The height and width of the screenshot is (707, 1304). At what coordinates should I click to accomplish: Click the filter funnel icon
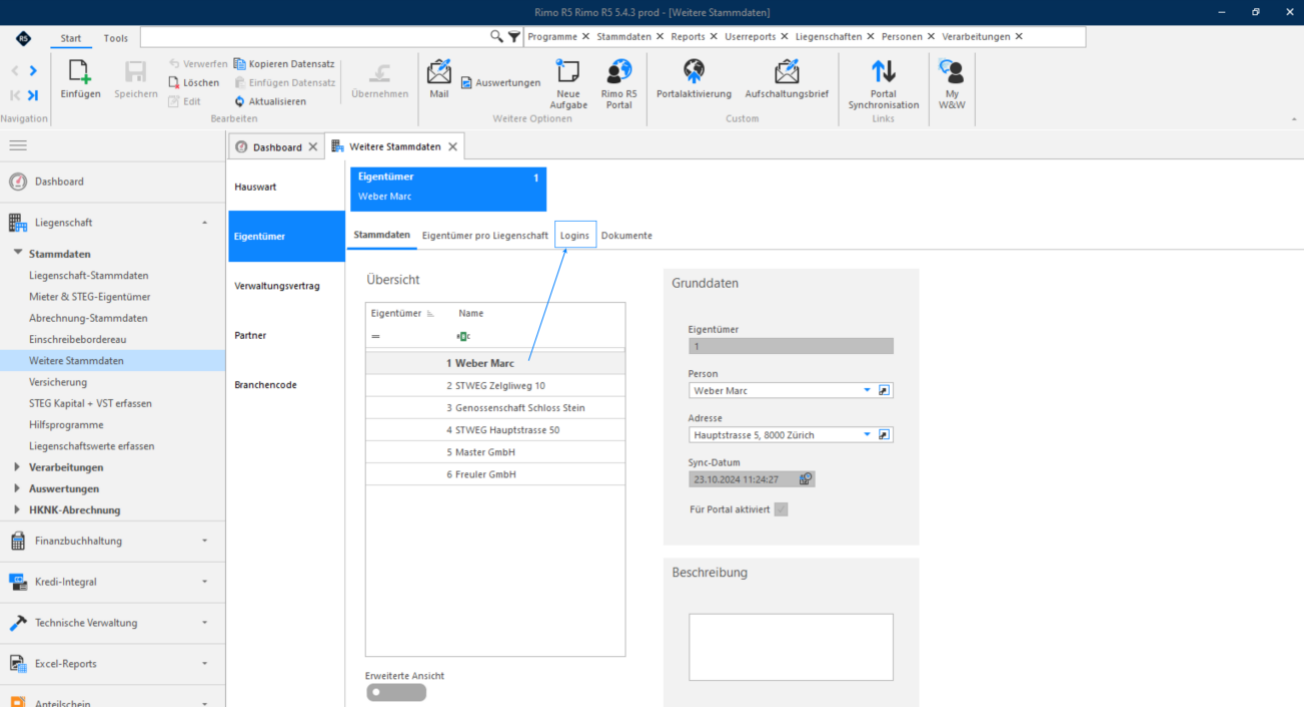click(x=514, y=37)
